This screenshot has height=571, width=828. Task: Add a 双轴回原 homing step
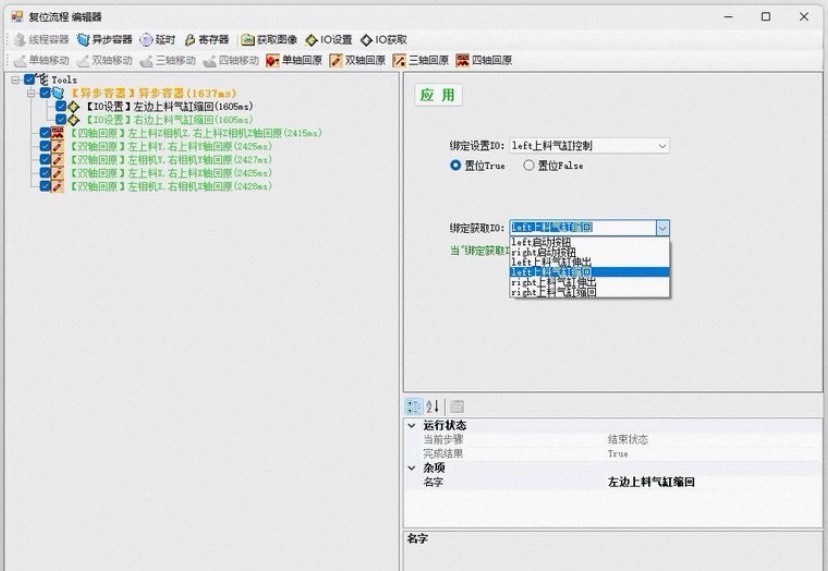pos(357,60)
